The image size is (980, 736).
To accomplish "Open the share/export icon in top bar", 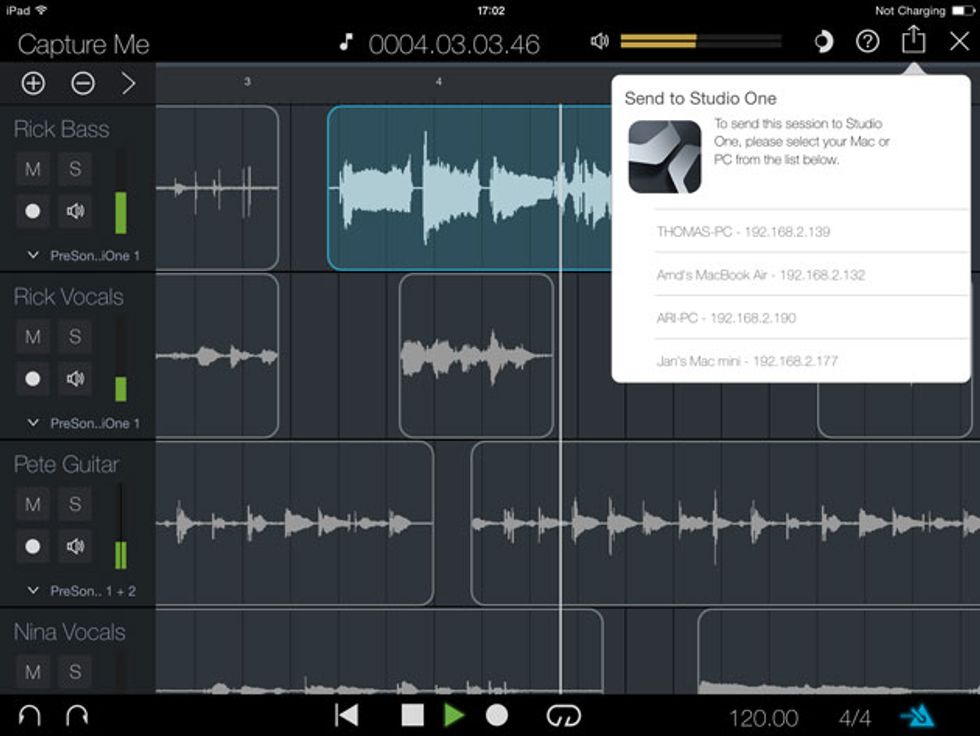I will [912, 41].
